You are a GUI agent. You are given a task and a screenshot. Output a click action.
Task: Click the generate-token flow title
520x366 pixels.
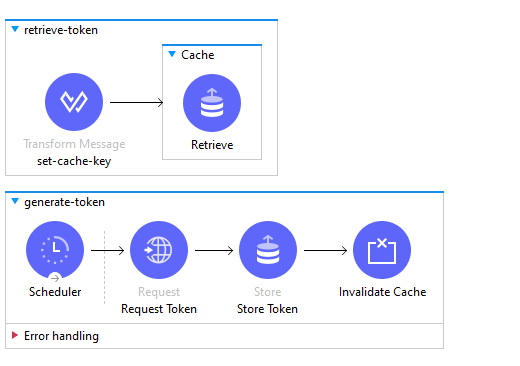64,202
